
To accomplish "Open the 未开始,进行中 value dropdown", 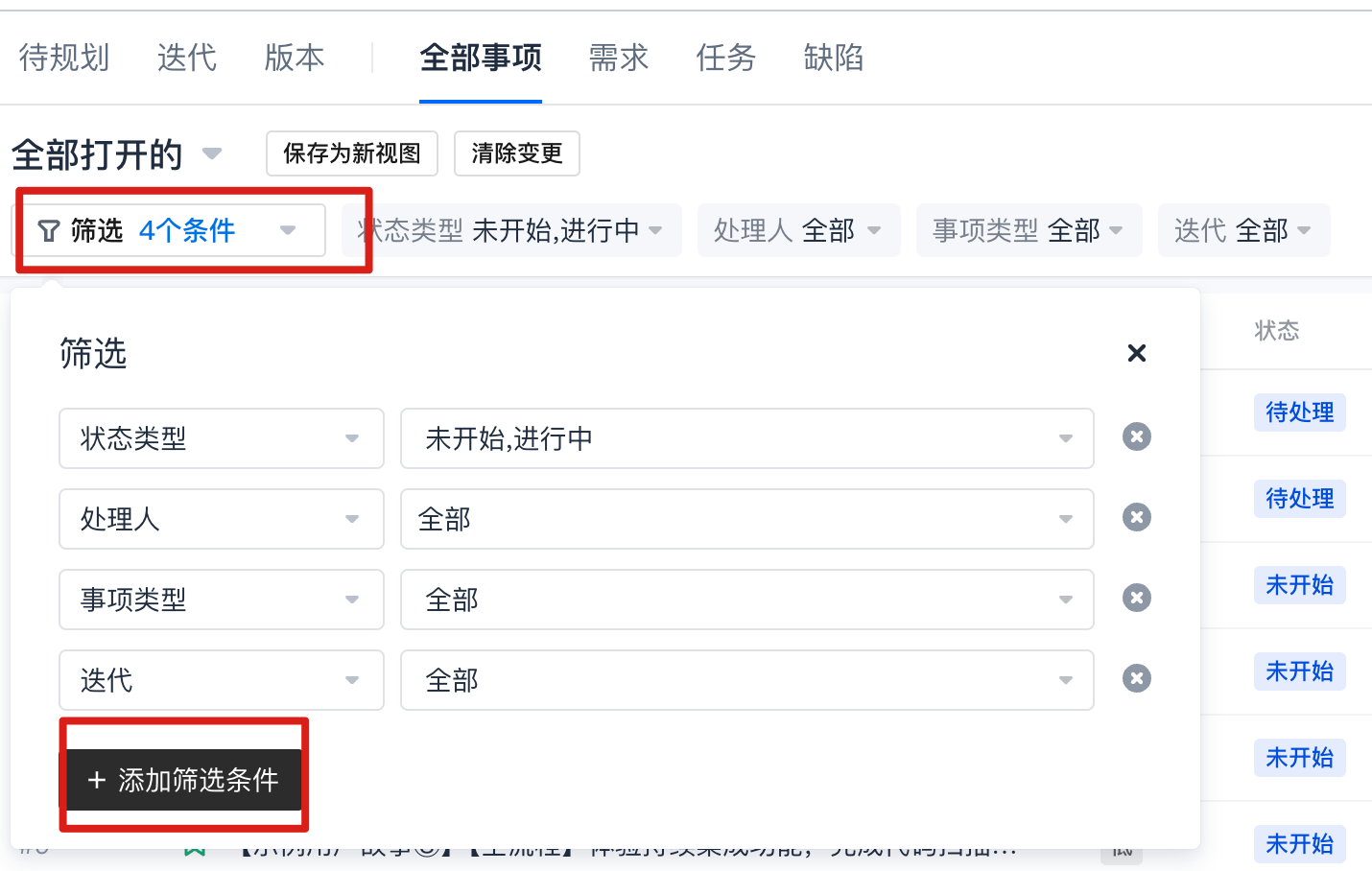I will [746, 438].
